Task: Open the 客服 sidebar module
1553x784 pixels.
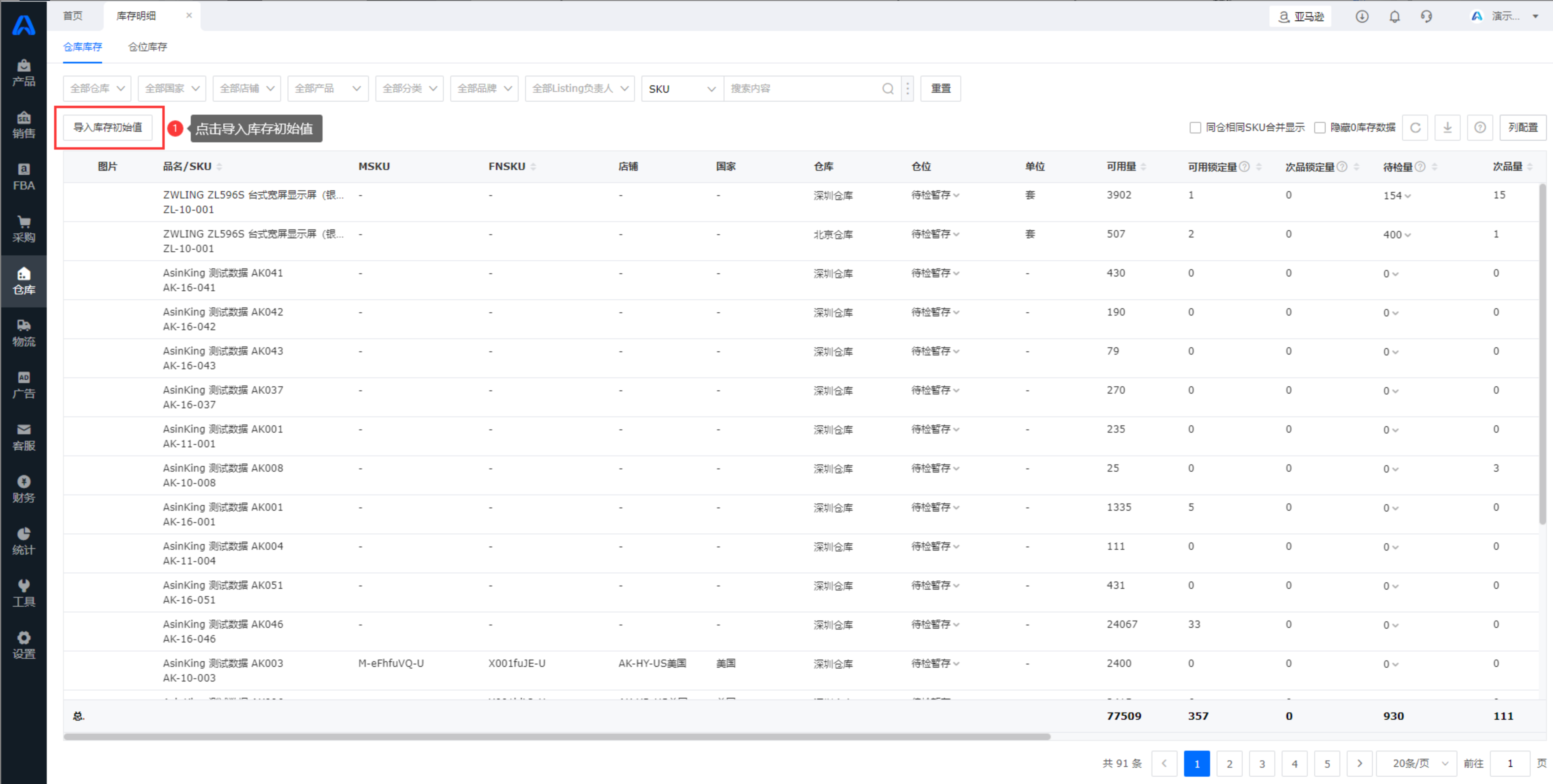Action: pos(24,438)
